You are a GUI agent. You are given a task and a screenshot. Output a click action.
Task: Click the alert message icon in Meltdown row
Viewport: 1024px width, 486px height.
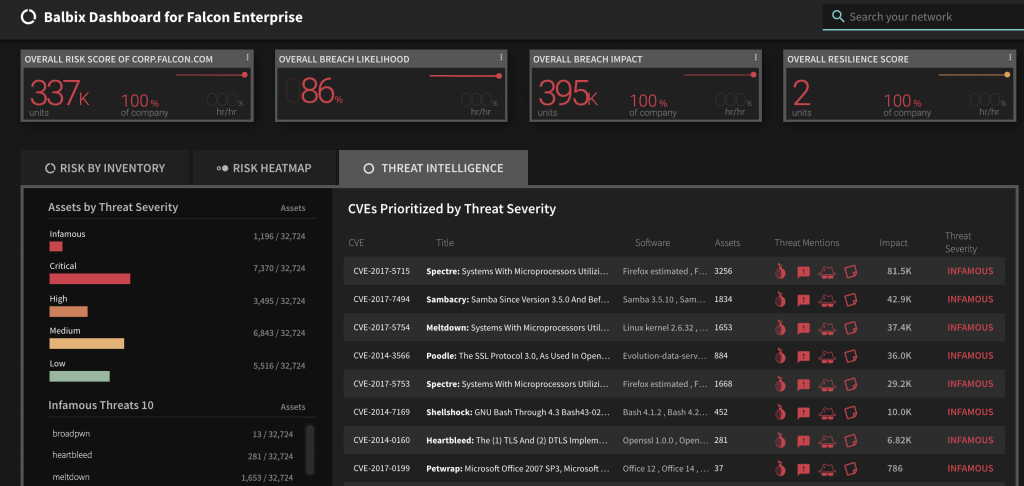(x=803, y=327)
